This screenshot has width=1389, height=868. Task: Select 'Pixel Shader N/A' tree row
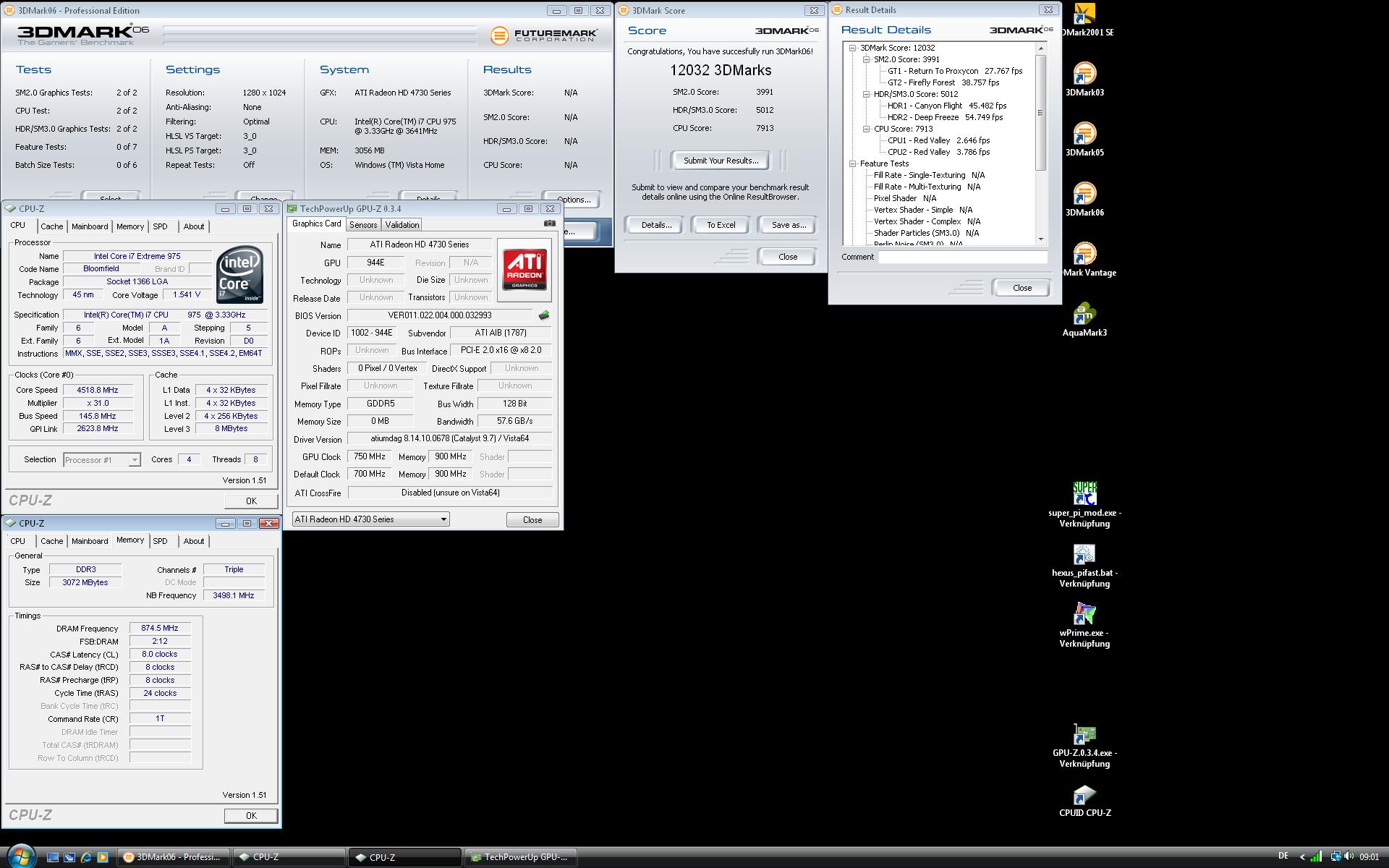tap(904, 198)
